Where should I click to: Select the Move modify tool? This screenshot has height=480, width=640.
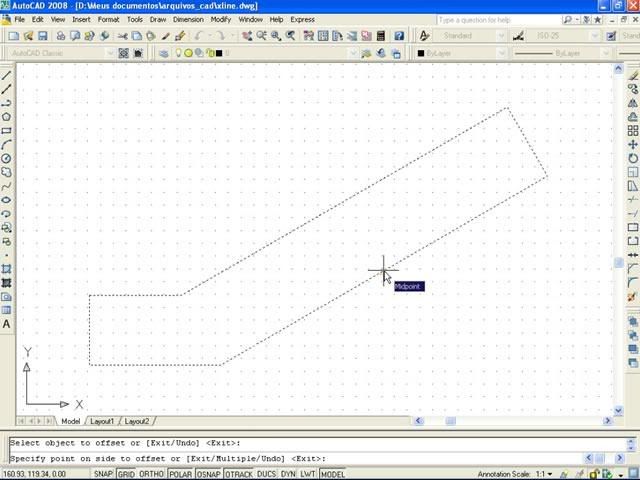click(x=633, y=144)
